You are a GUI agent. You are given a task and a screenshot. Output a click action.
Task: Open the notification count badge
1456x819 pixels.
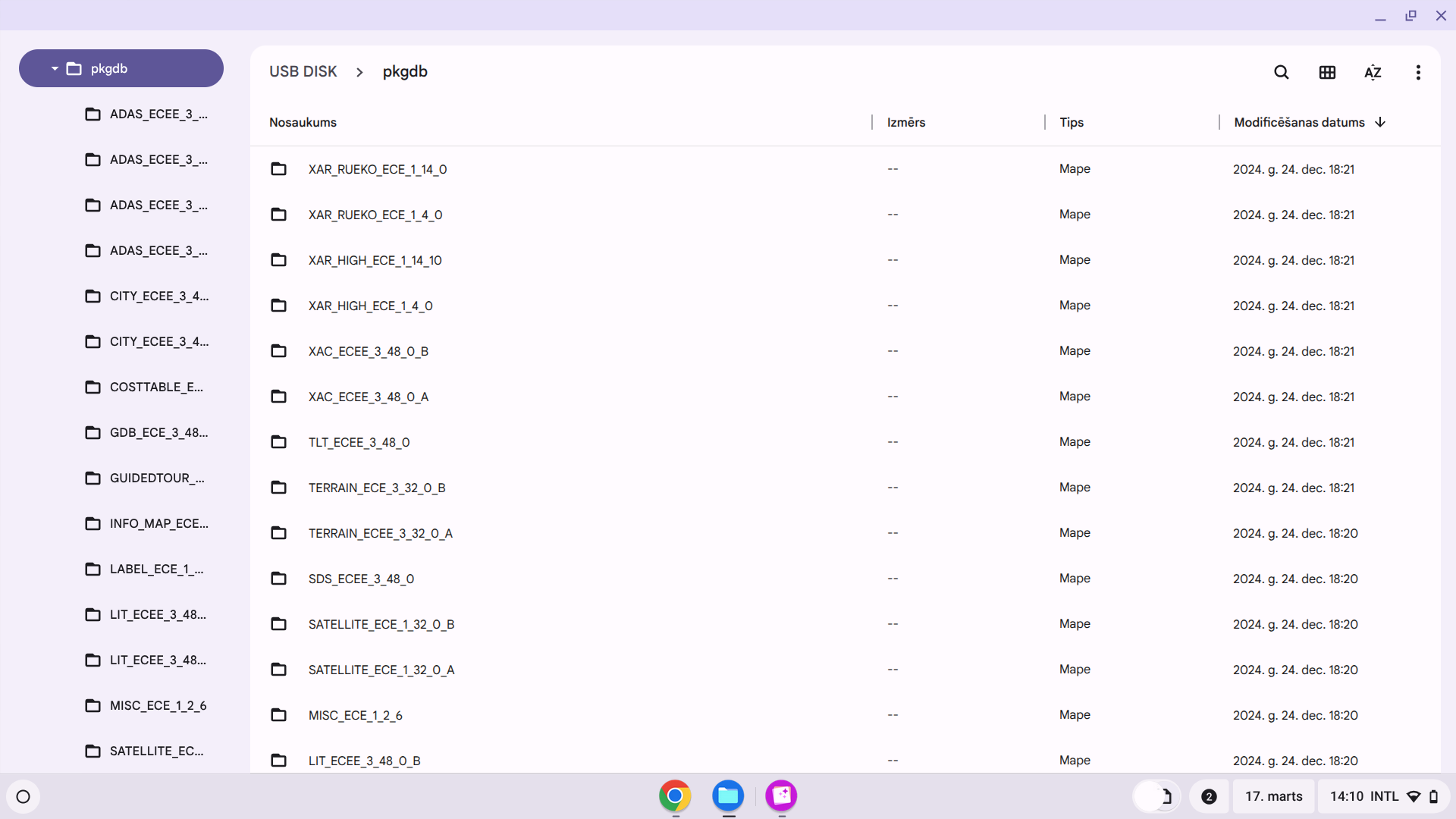1209,796
